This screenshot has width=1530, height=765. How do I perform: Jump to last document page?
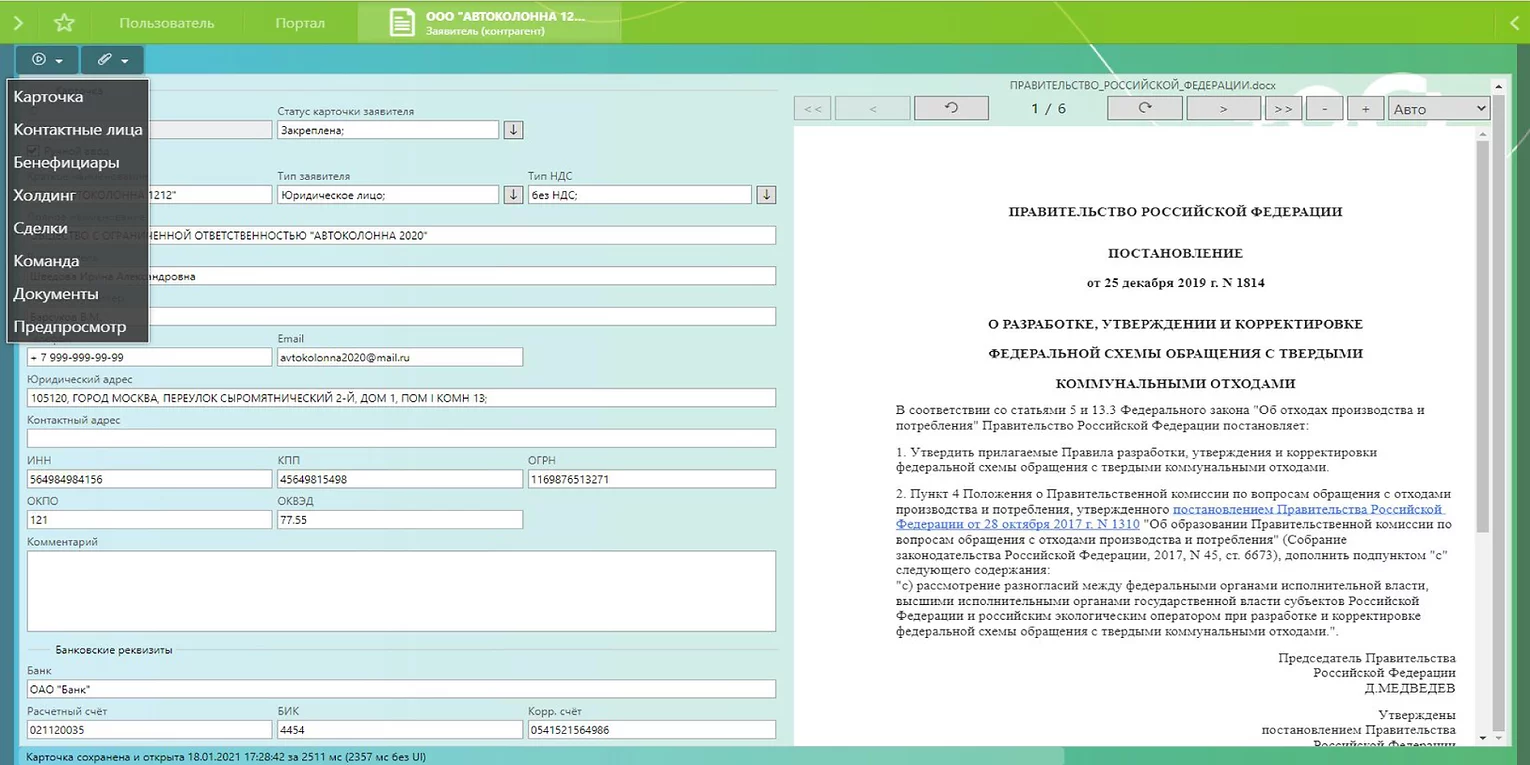click(1284, 108)
